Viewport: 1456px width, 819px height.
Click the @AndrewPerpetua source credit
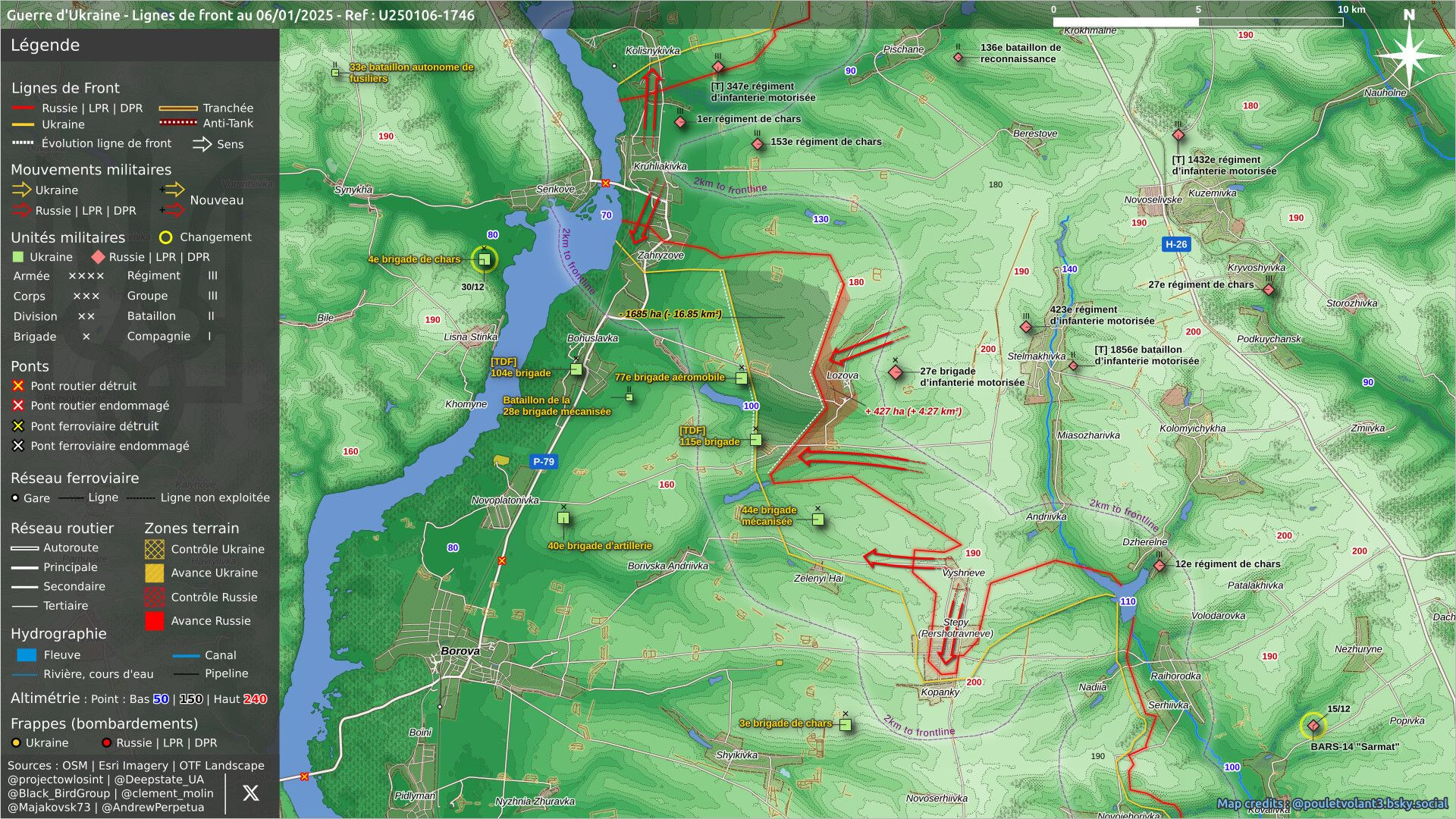click(153, 808)
